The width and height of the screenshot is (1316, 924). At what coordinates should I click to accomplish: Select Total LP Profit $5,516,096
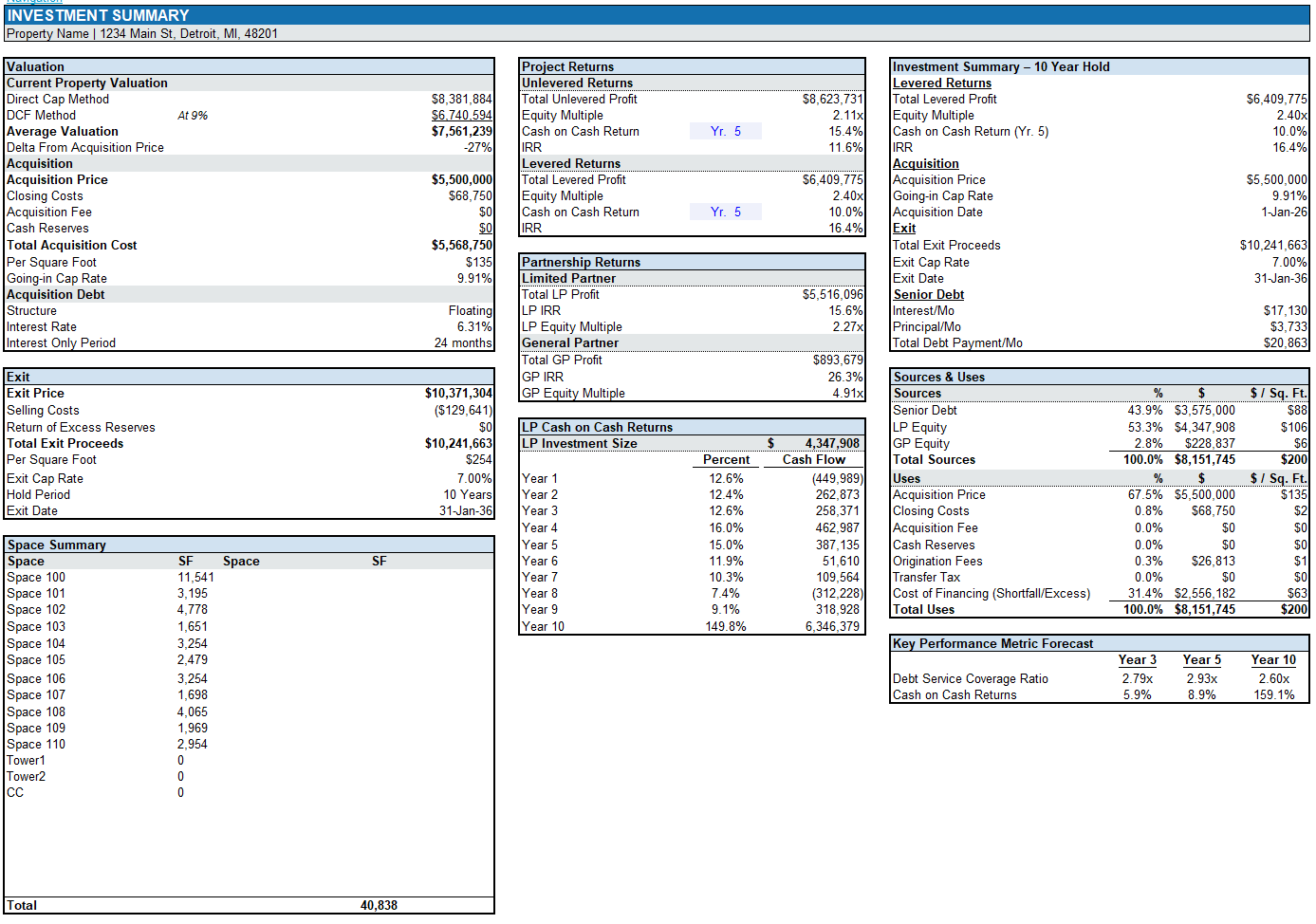(832, 294)
